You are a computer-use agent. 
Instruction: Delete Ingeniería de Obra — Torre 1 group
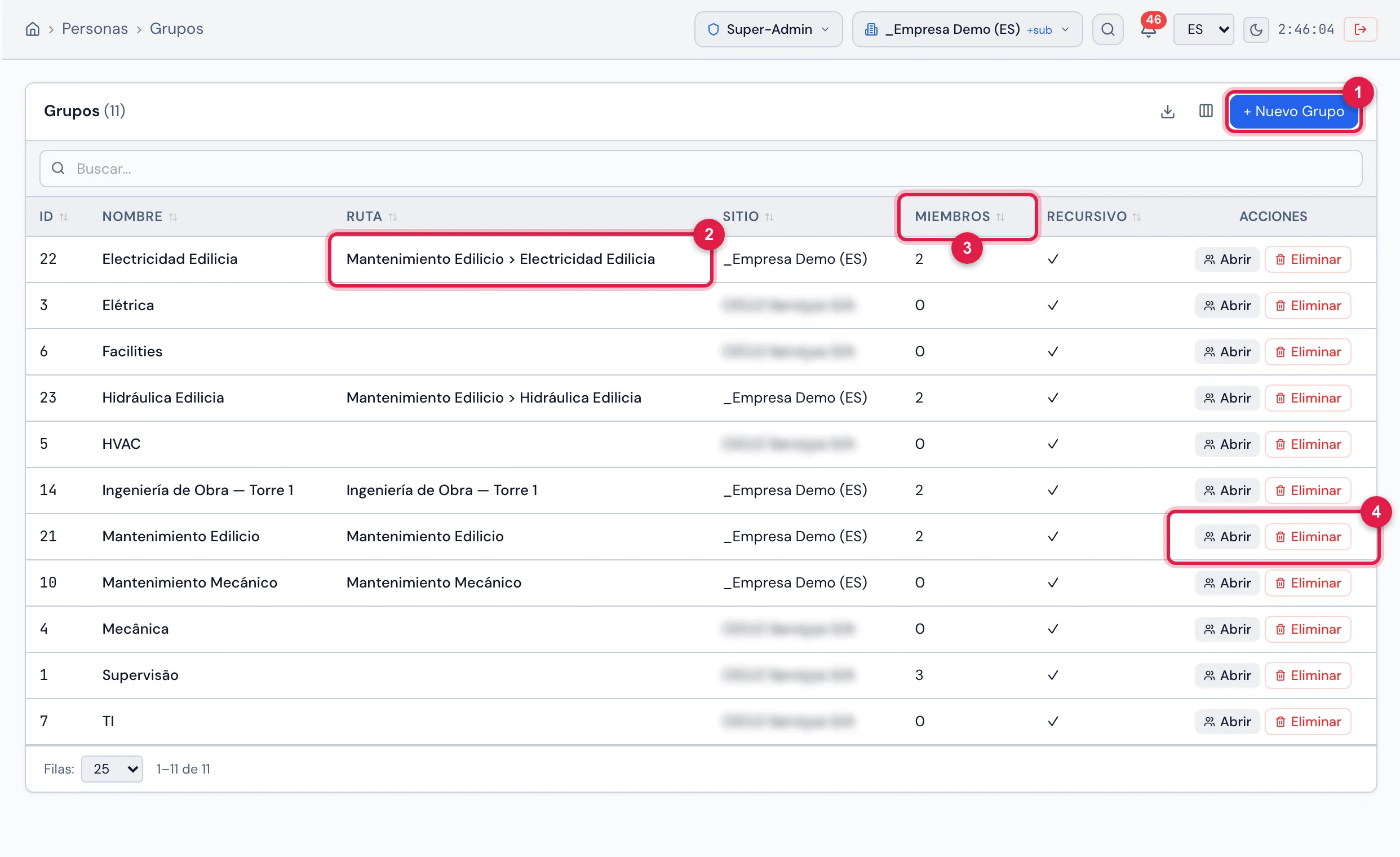pyautogui.click(x=1308, y=491)
